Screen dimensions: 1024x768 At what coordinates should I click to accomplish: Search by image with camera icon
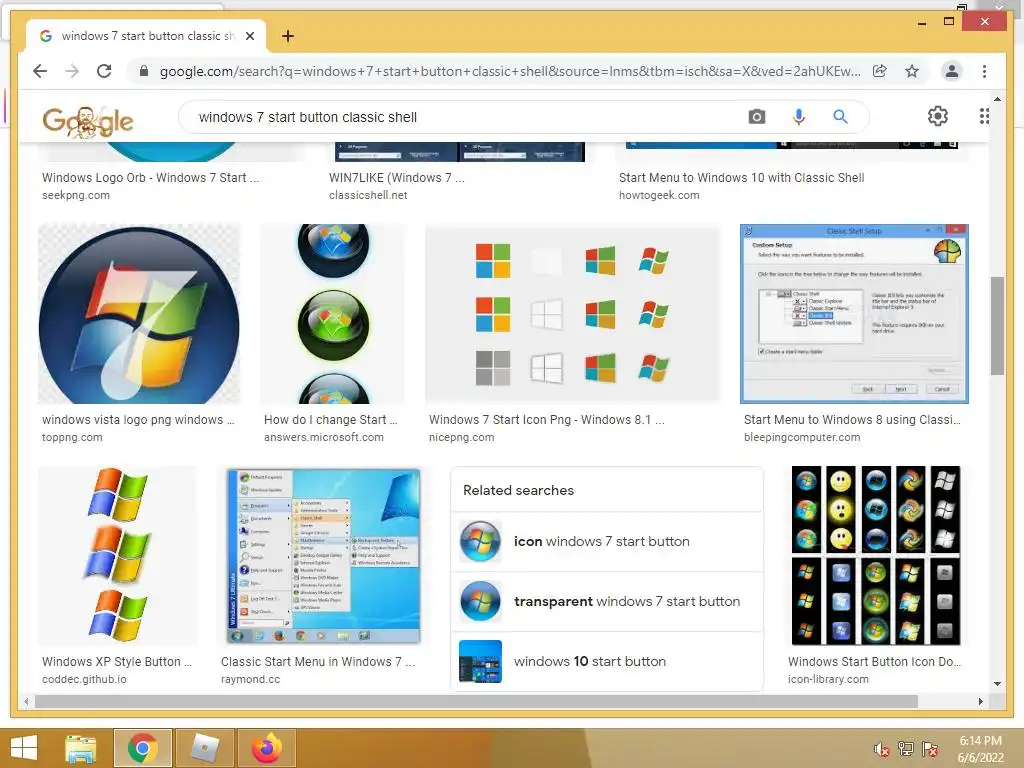point(757,117)
